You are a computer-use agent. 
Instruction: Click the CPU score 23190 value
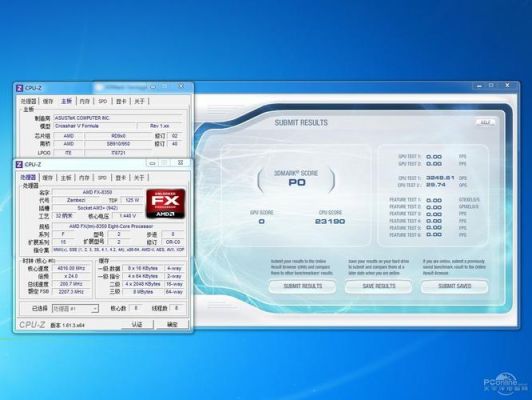pyautogui.click(x=330, y=222)
